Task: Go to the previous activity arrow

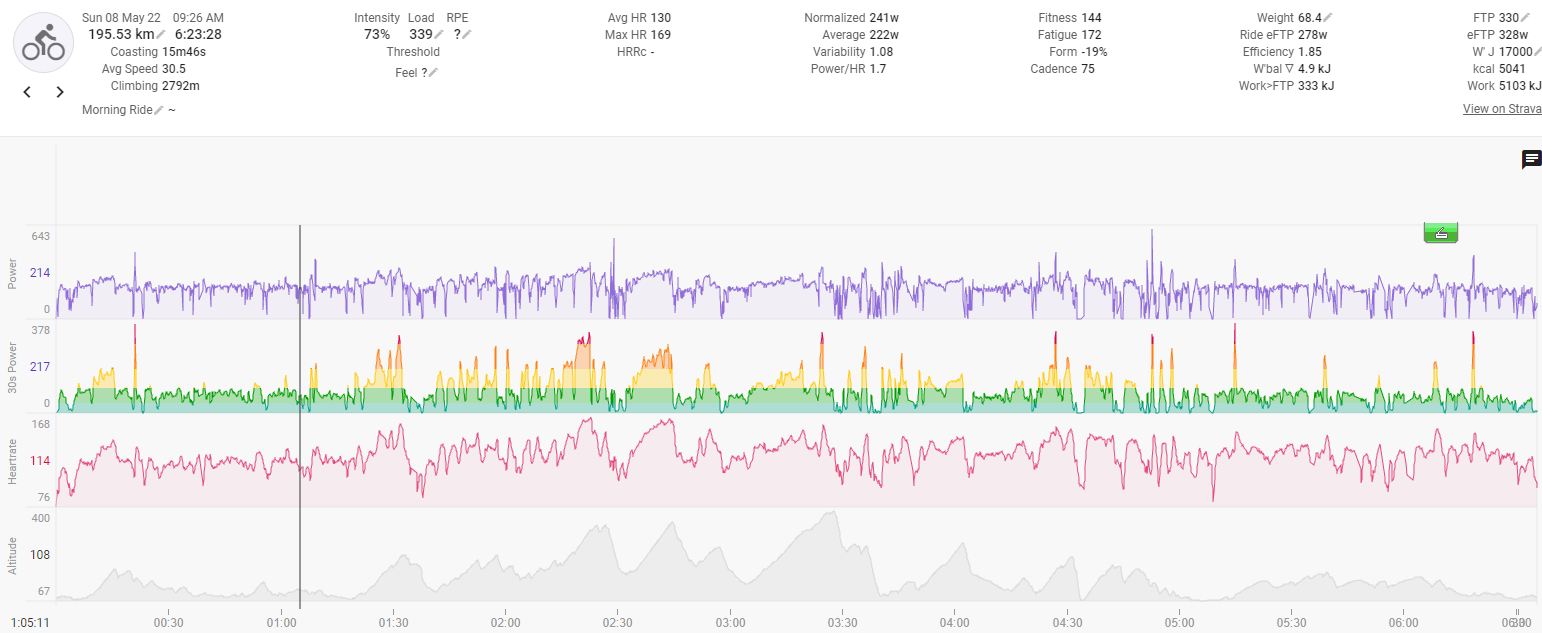Action: pyautogui.click(x=27, y=92)
